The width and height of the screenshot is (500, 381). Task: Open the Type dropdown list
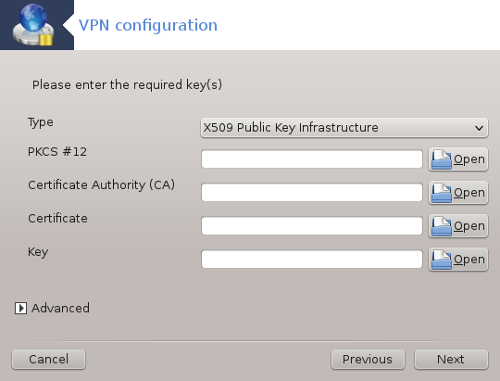tap(344, 128)
